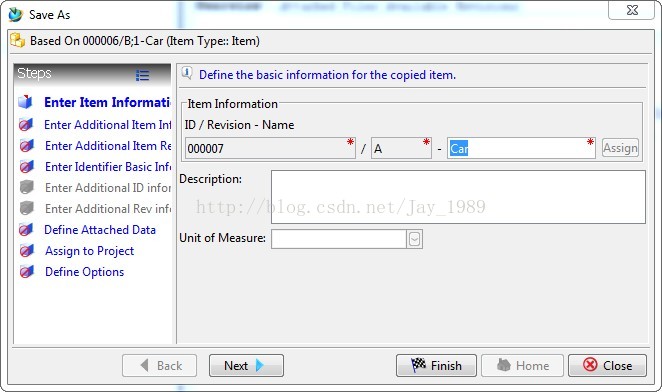Select the Enter Item Information step icon

[x=26, y=102]
